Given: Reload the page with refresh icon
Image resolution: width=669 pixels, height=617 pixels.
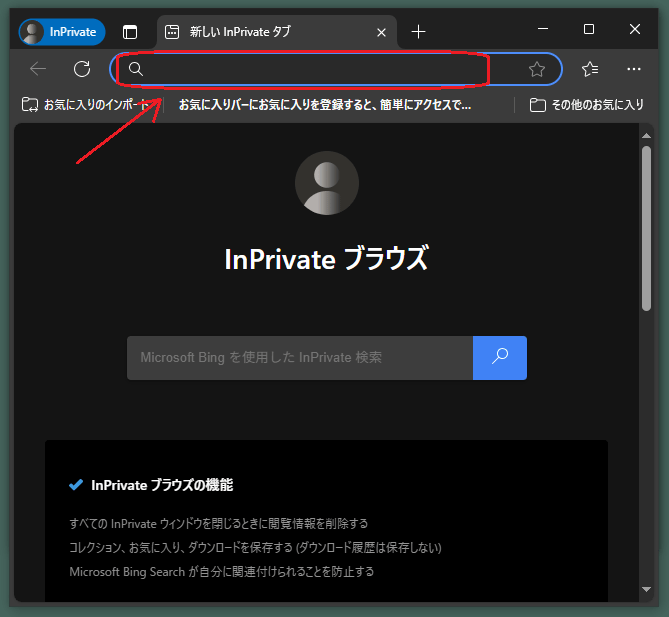Looking at the screenshot, I should click(82, 69).
